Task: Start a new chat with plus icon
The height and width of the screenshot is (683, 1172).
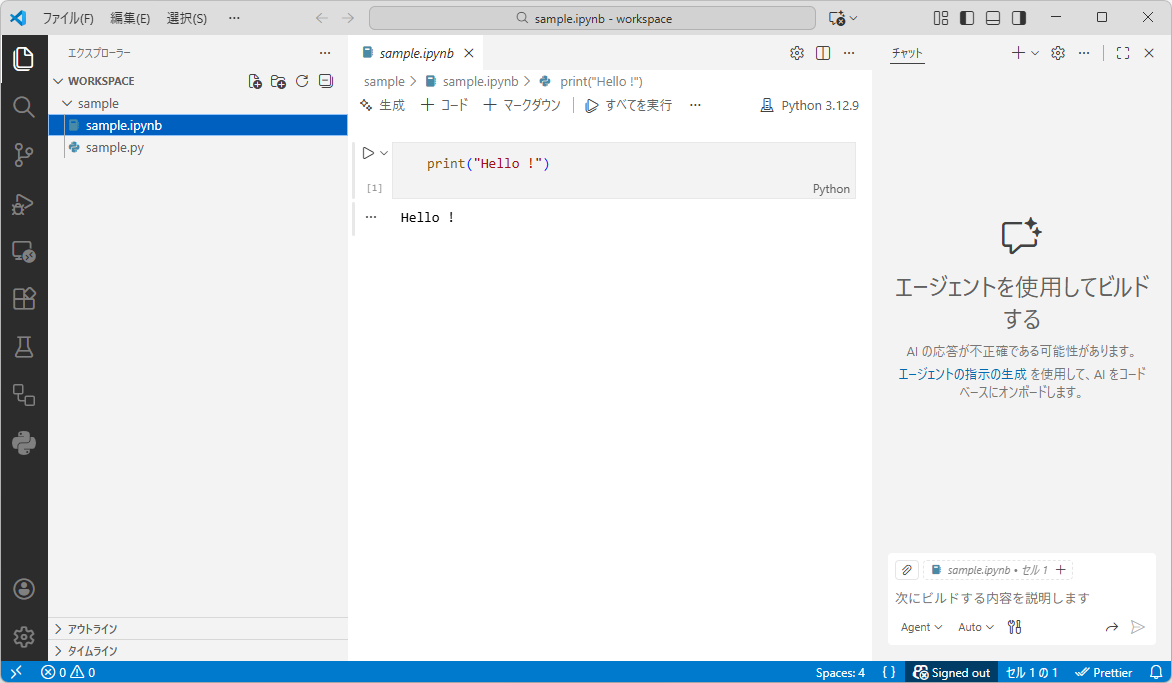Action: click(1018, 53)
